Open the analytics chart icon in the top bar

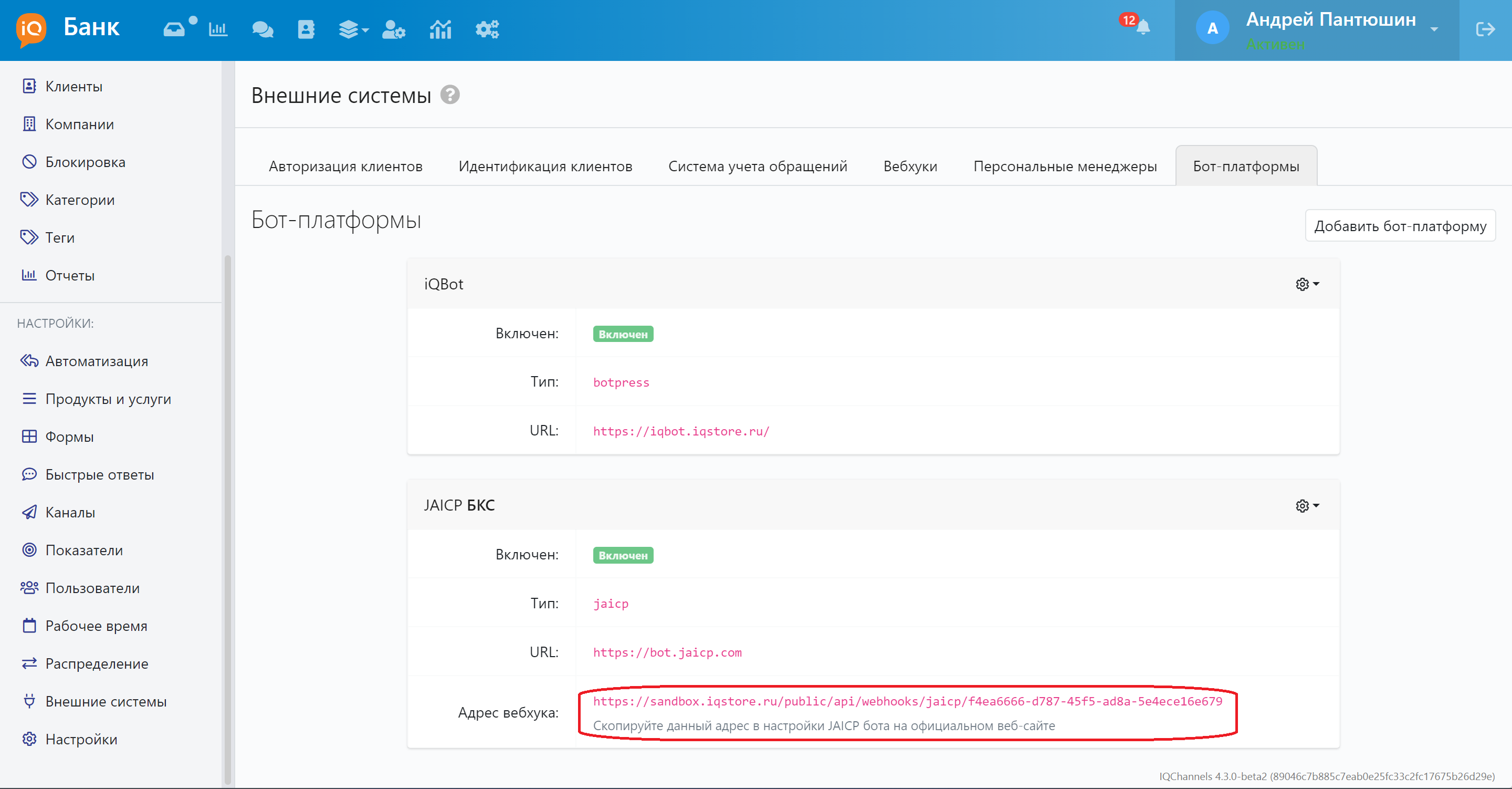coord(440,29)
